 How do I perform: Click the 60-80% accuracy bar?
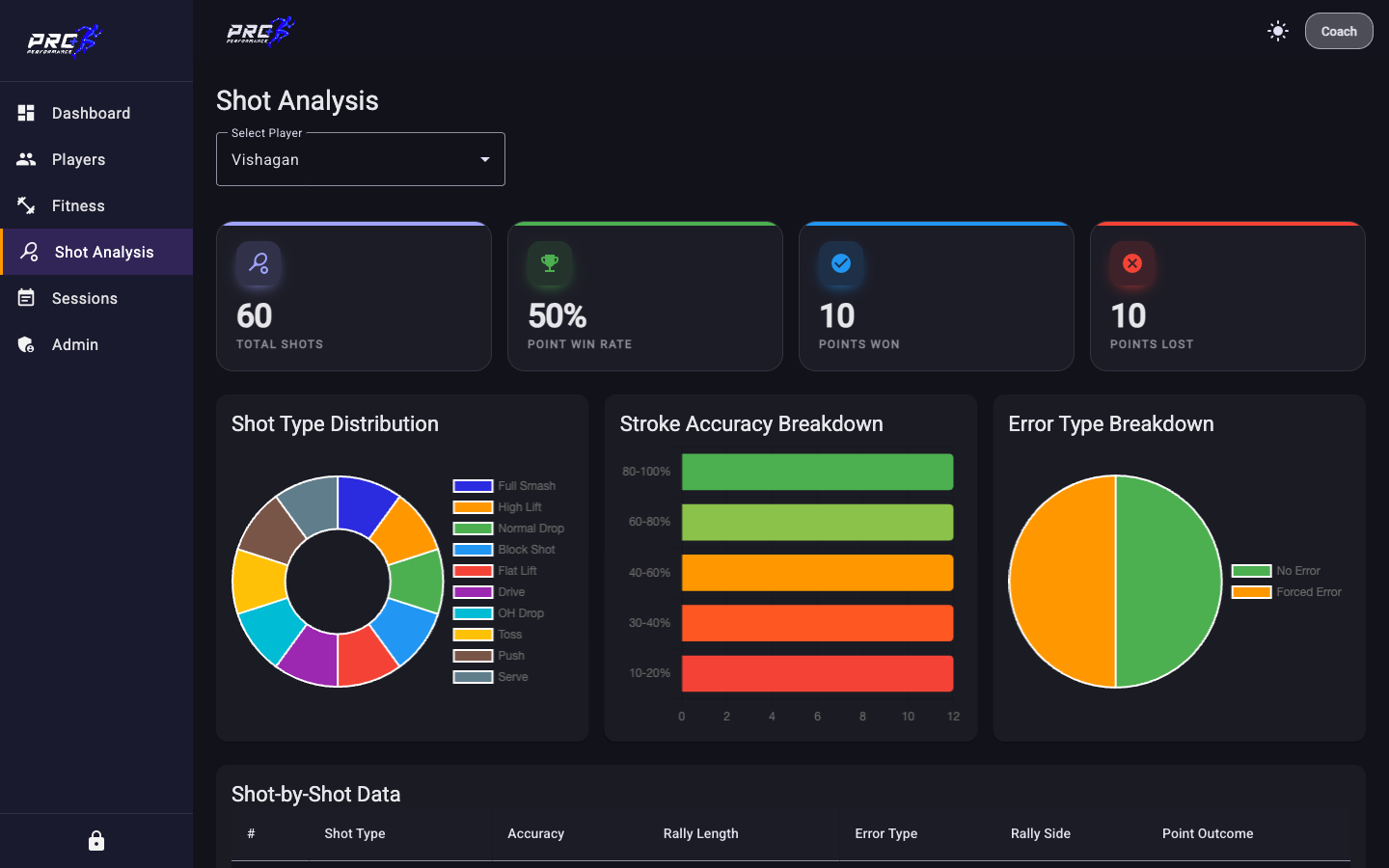pyautogui.click(x=817, y=522)
